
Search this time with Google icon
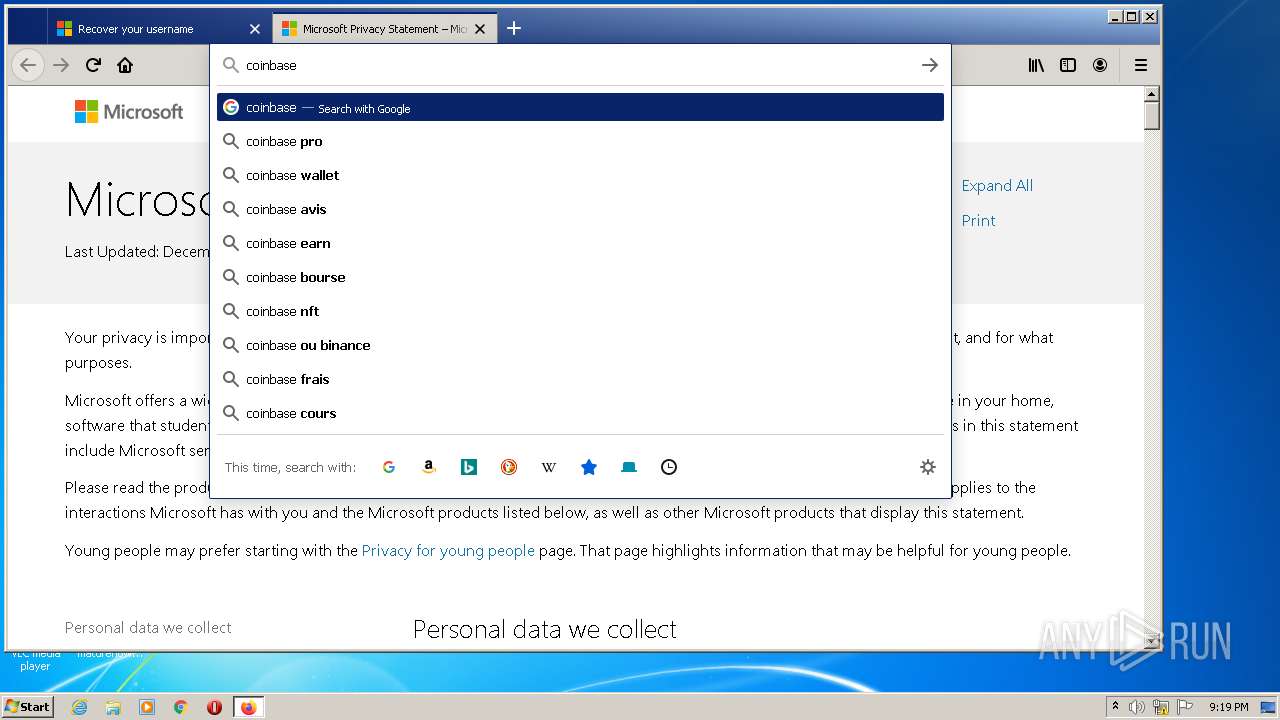point(389,467)
